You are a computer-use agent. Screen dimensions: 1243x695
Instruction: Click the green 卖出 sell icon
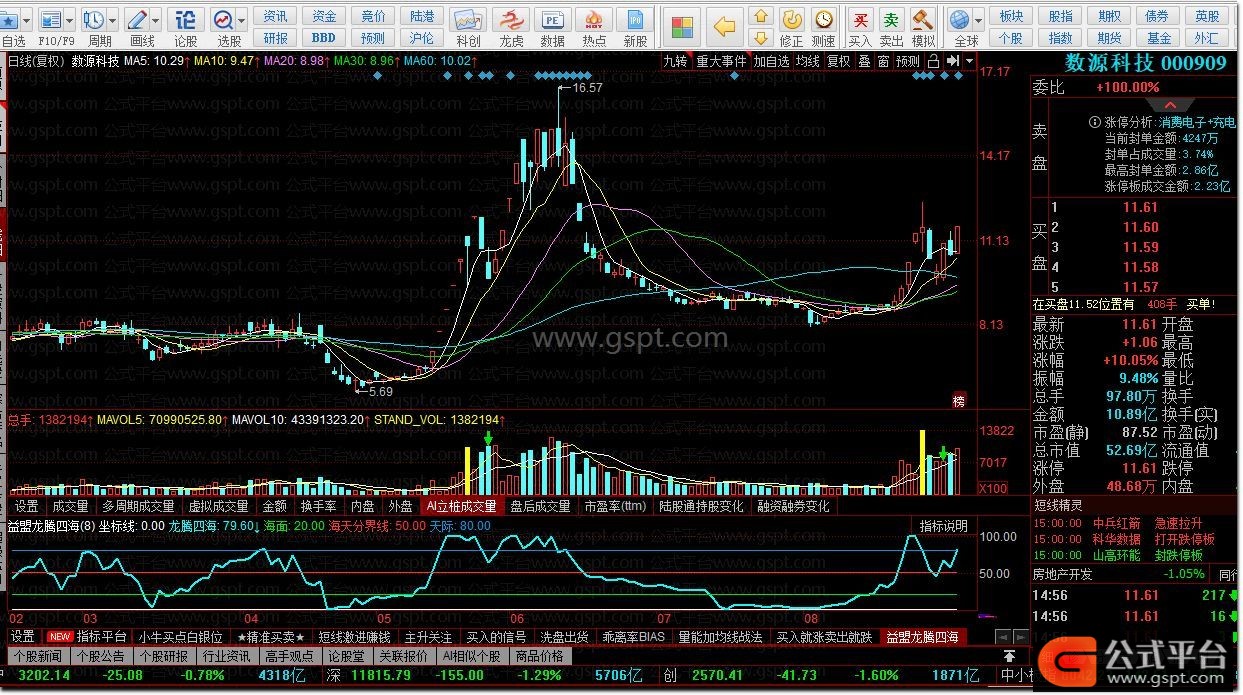coord(891,19)
